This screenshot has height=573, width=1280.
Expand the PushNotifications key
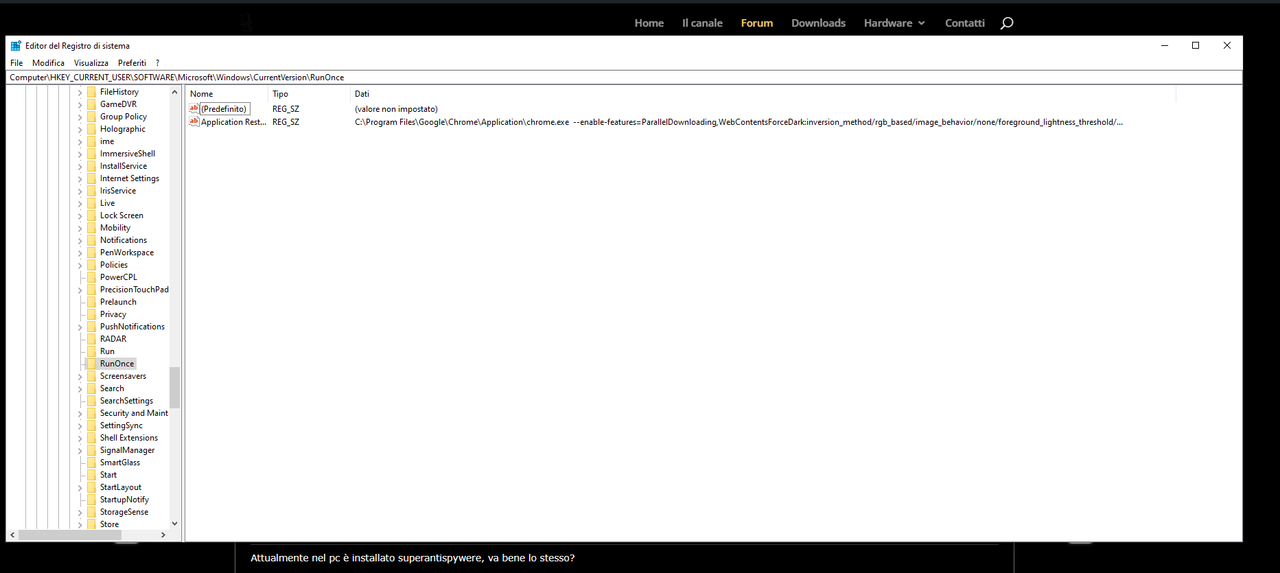[79, 326]
